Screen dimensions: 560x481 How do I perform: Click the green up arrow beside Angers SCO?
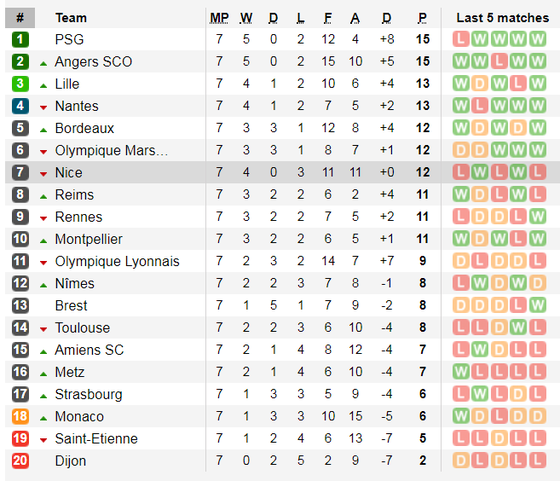click(44, 64)
